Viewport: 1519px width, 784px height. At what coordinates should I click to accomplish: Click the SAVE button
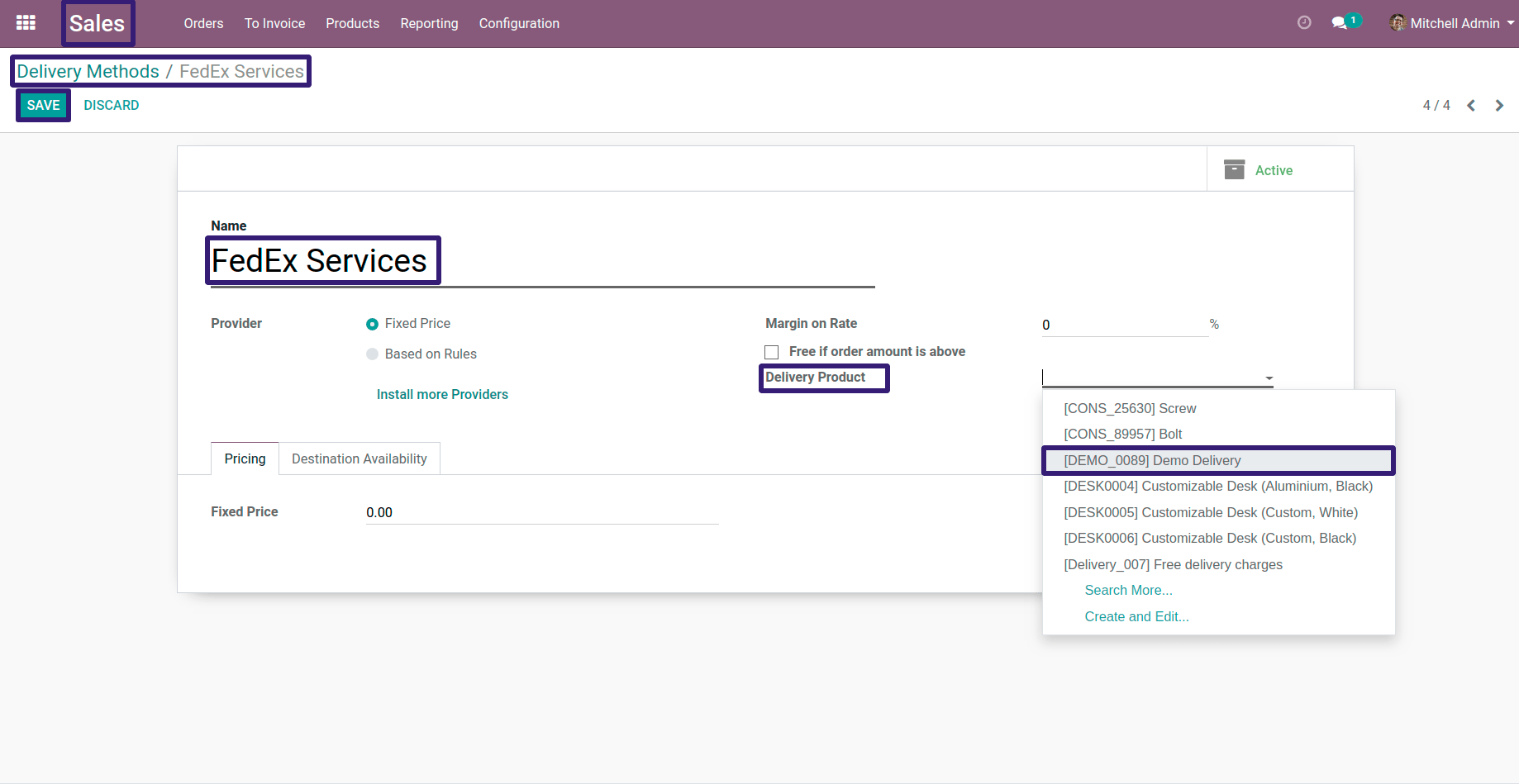pyautogui.click(x=43, y=105)
